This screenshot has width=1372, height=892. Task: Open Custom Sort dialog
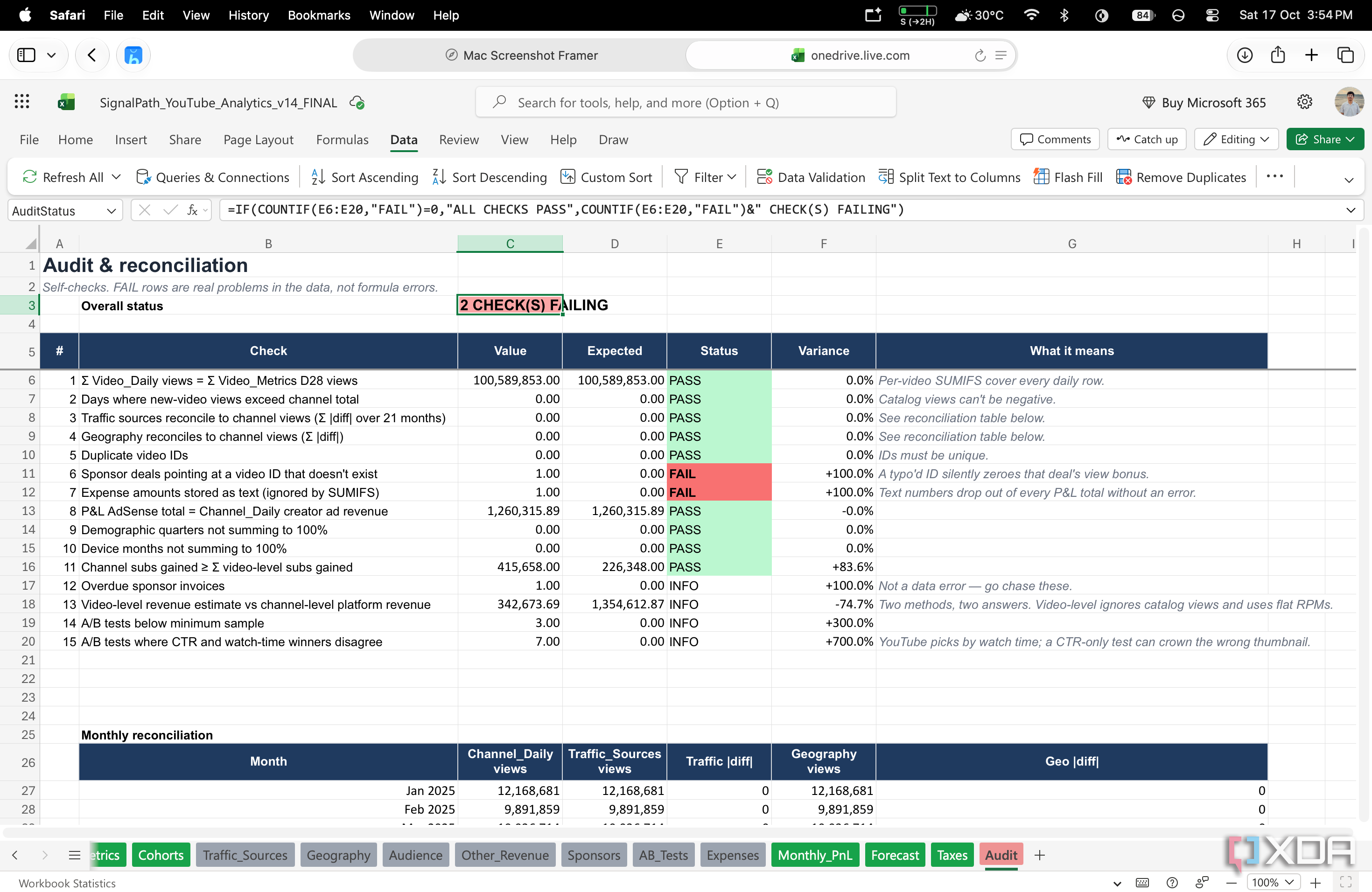(x=607, y=177)
